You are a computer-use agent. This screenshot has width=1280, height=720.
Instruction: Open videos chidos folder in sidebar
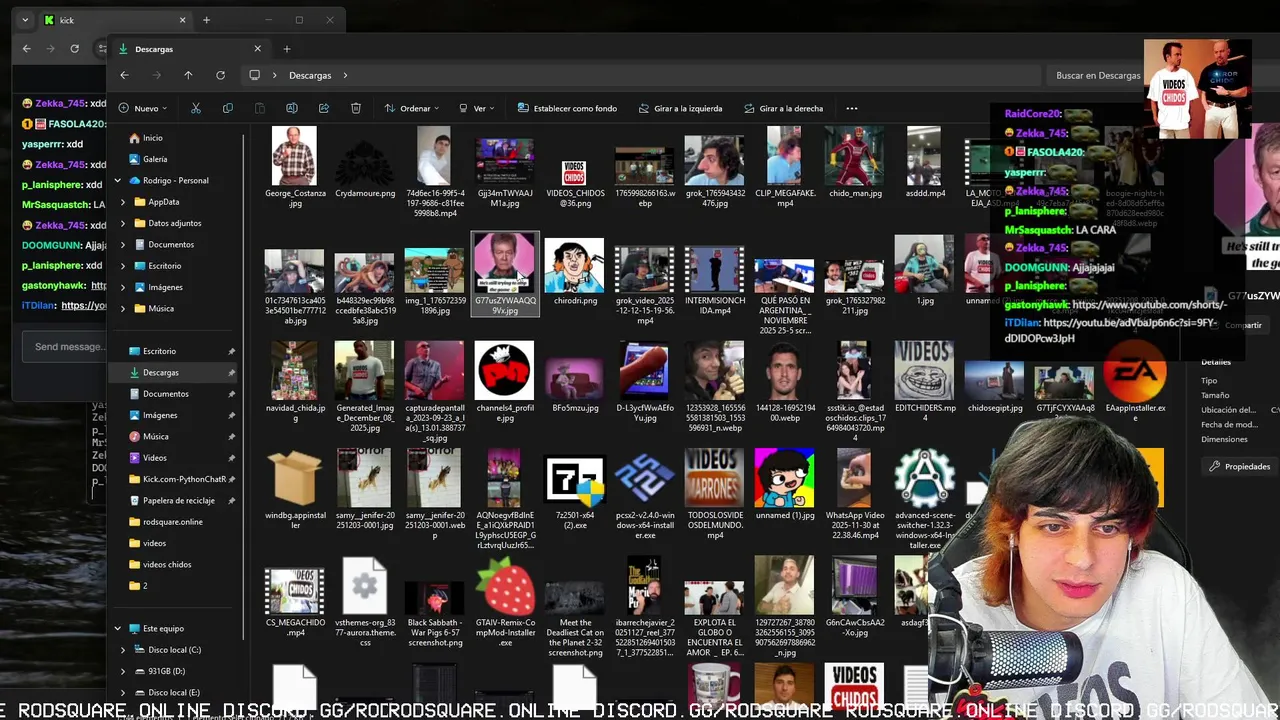(x=166, y=564)
